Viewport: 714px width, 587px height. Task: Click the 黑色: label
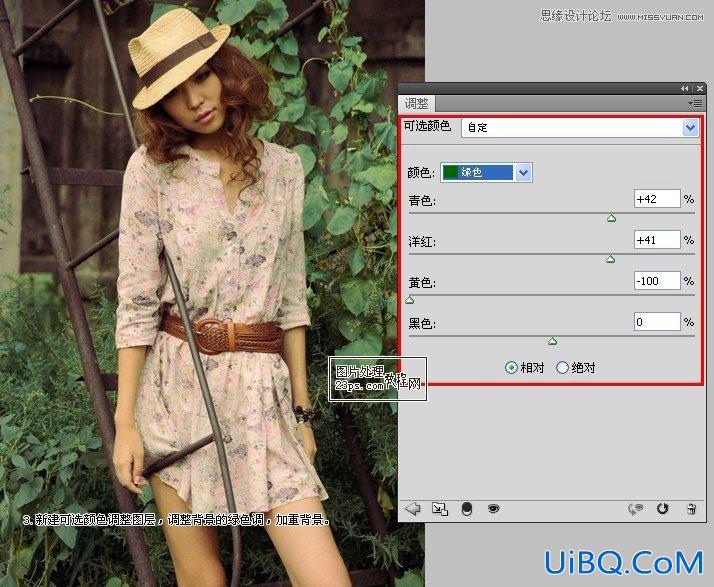422,324
